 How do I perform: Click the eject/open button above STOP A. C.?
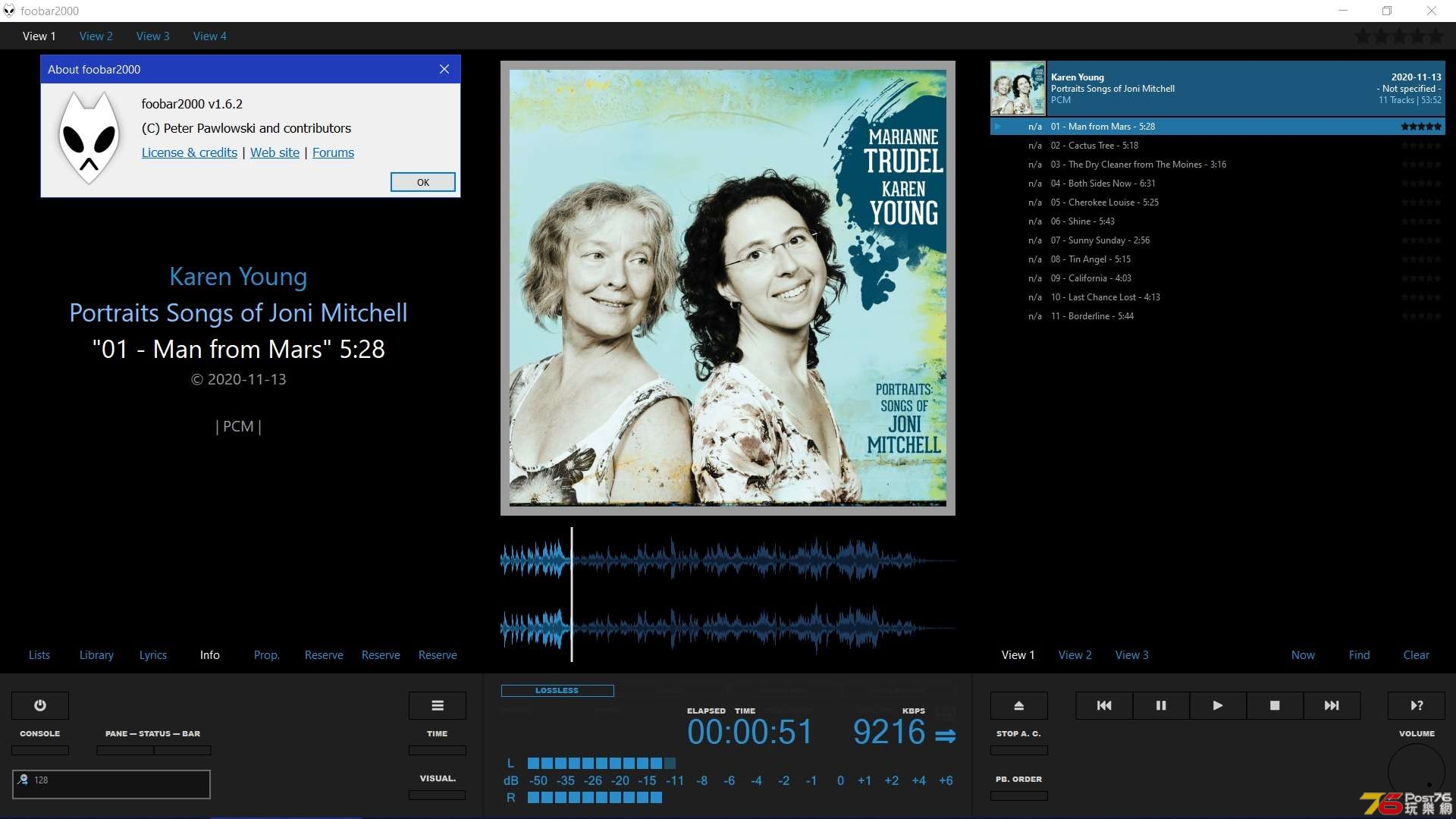(1019, 705)
